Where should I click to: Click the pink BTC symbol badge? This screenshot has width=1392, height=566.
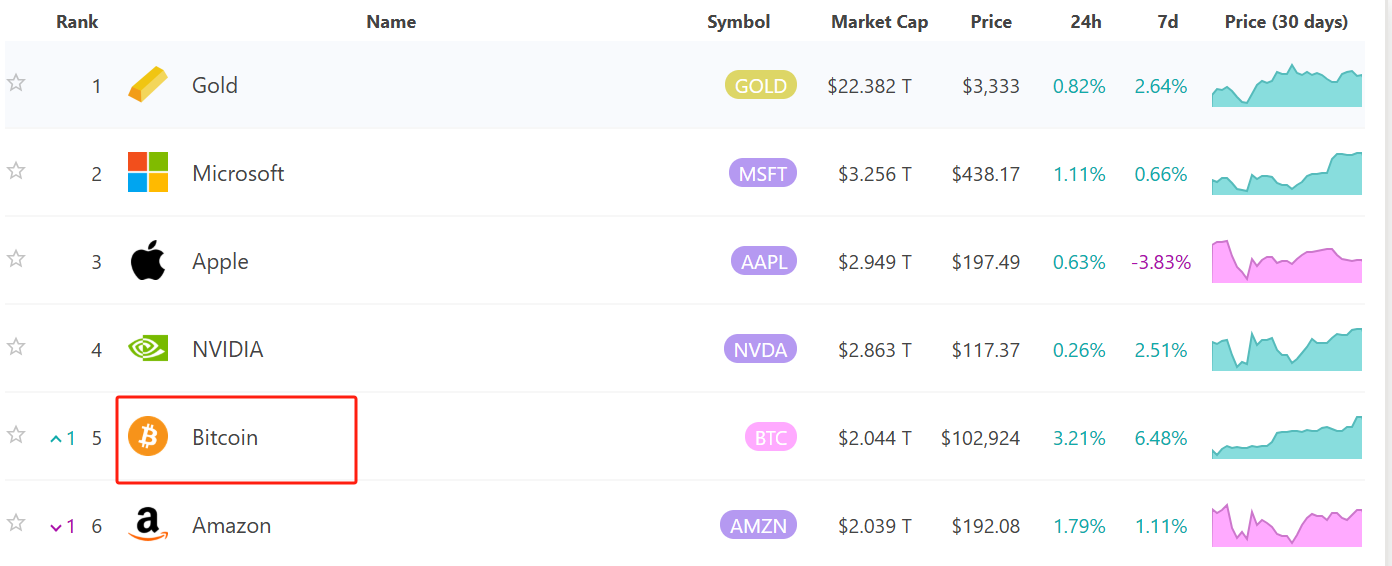770,438
